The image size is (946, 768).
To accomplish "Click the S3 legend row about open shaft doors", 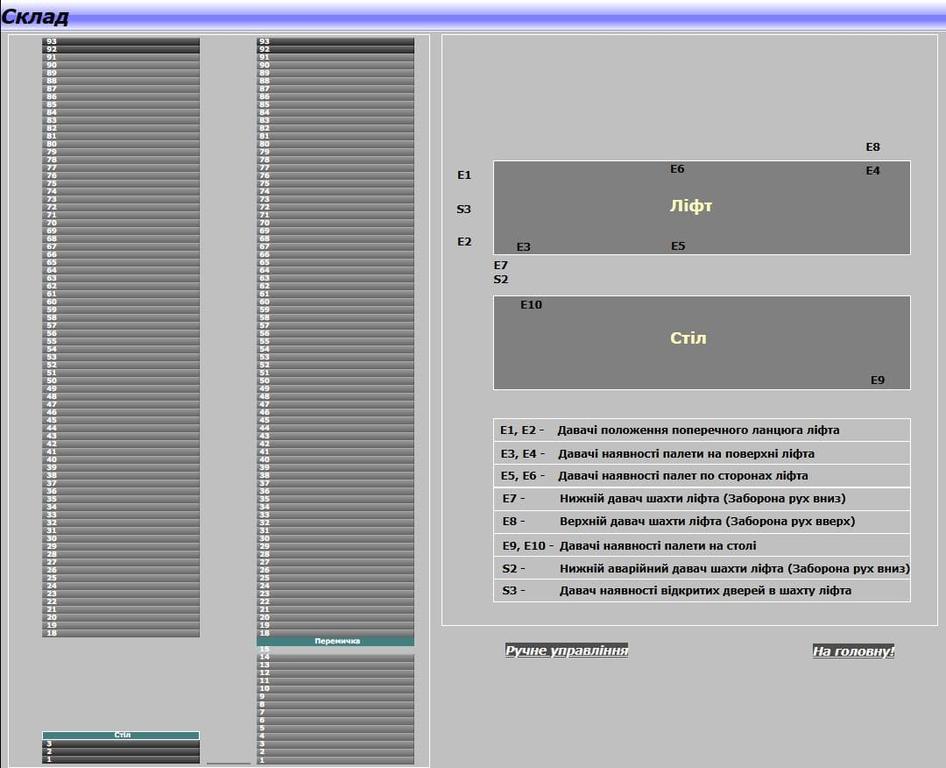I will 701,590.
